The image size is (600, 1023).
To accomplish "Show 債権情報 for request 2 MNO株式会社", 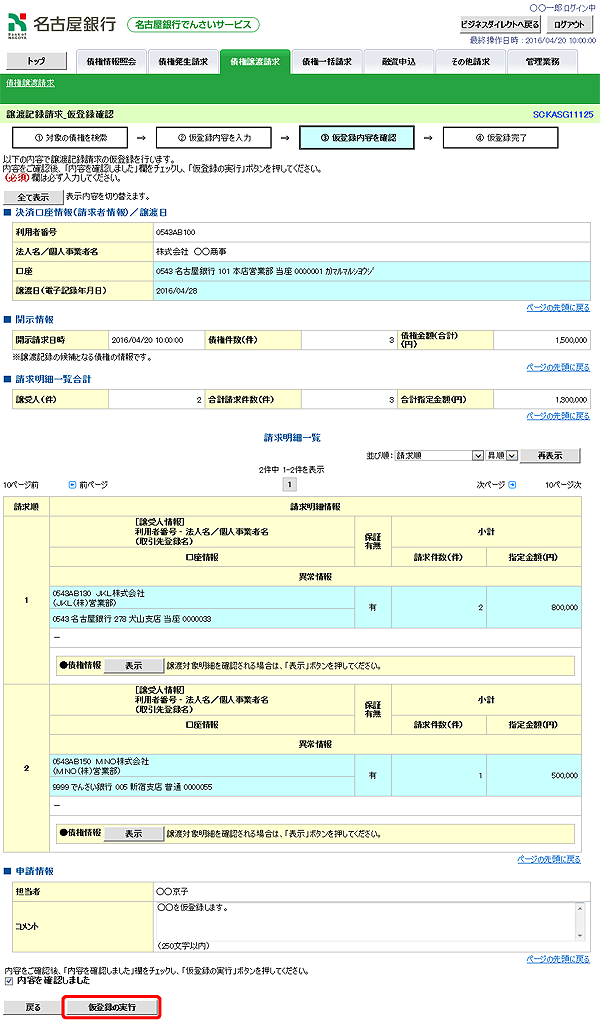I will point(134,833).
